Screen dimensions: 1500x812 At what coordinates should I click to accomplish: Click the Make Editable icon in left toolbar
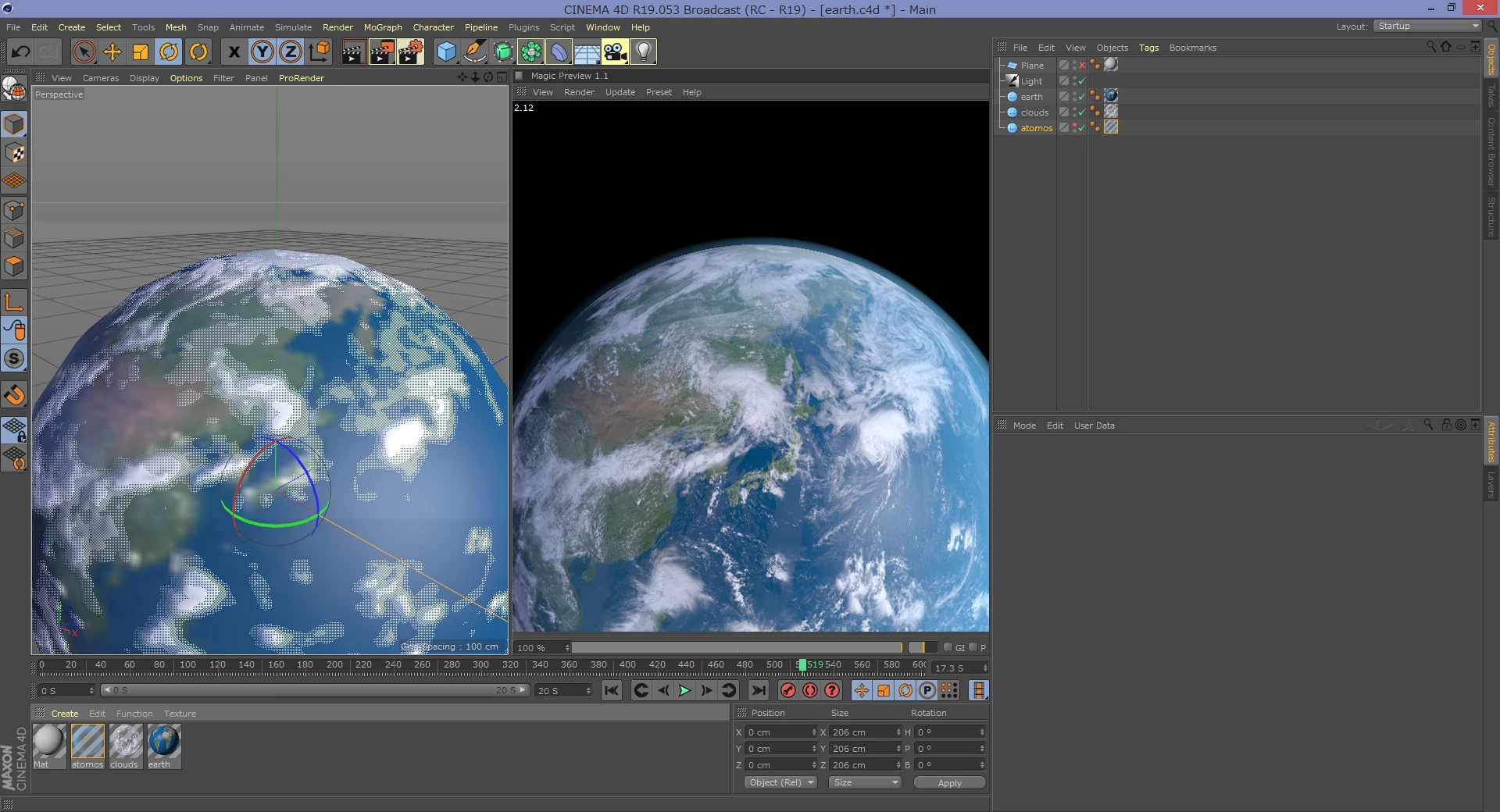click(14, 88)
